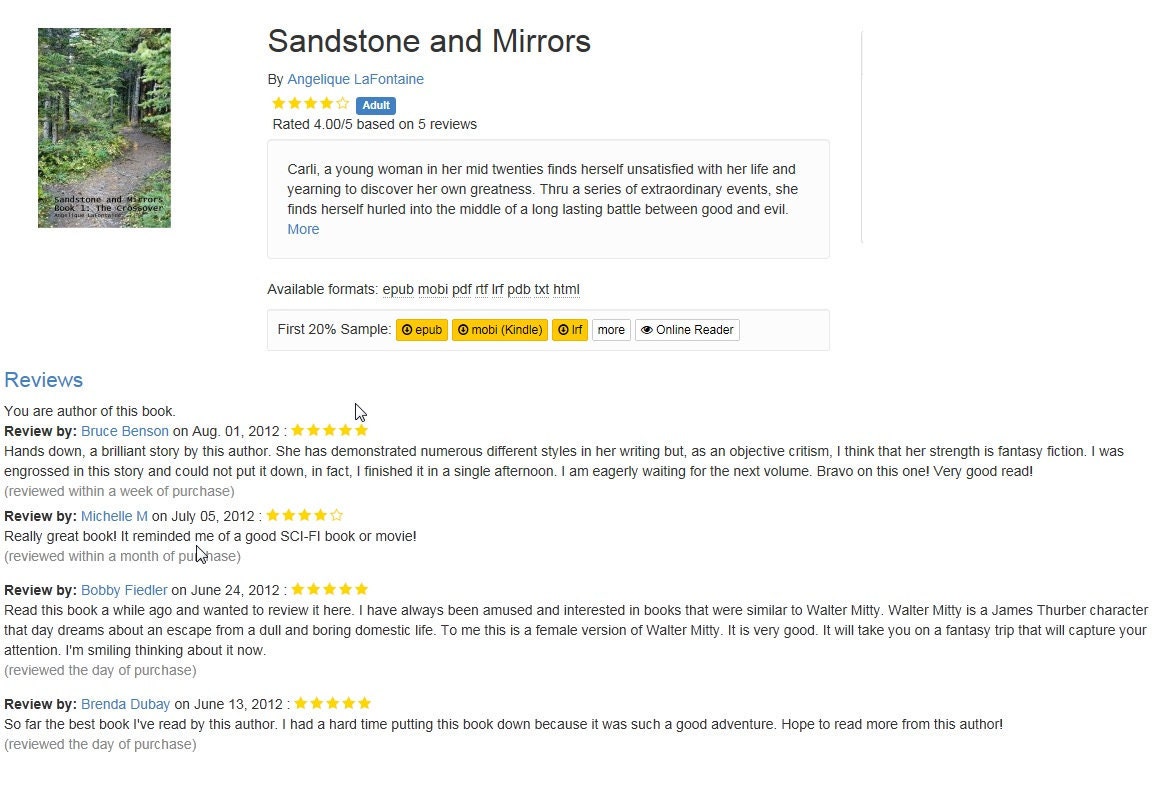Open author Angelique LaFontaine's page
This screenshot has height=794, width=1168.
[355, 79]
